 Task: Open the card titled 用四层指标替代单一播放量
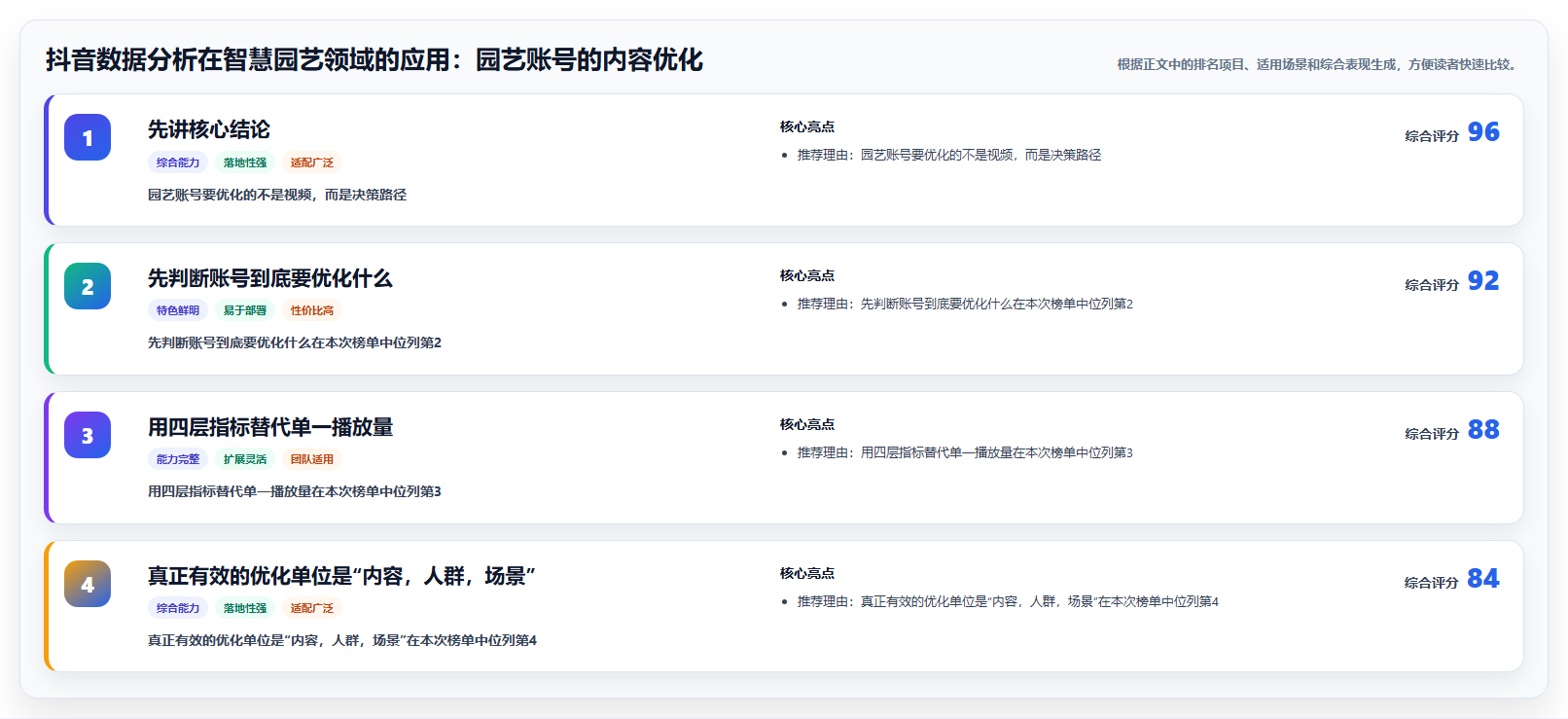point(784,458)
